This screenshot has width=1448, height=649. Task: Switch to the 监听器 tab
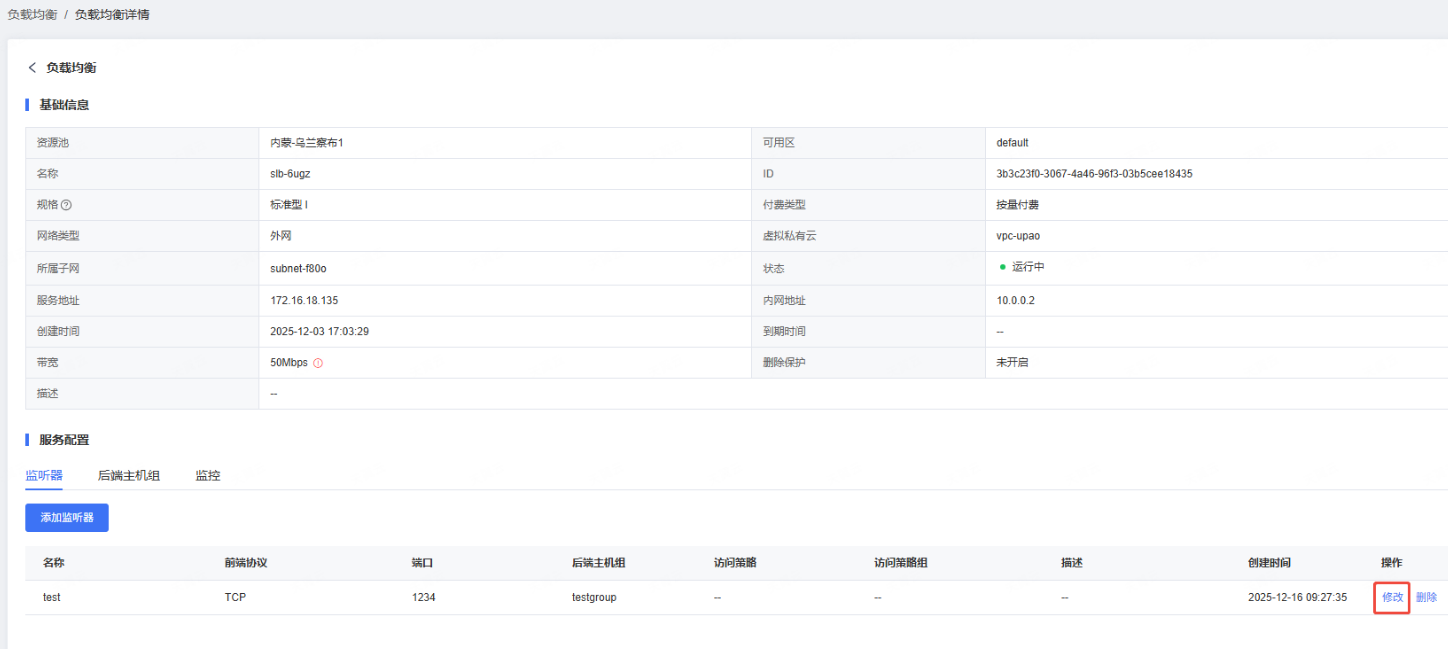[44, 475]
